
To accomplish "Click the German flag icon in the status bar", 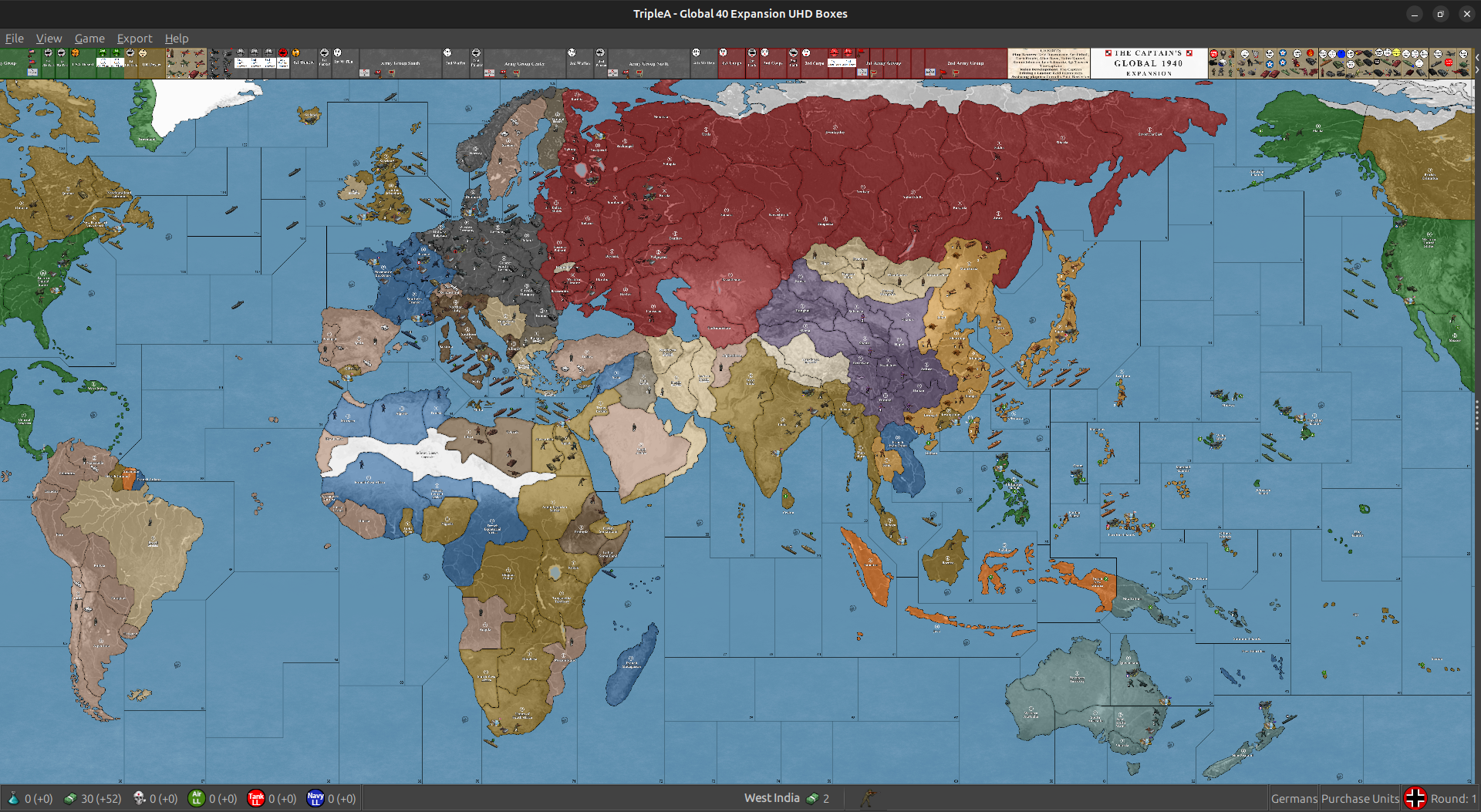I will 1415,798.
